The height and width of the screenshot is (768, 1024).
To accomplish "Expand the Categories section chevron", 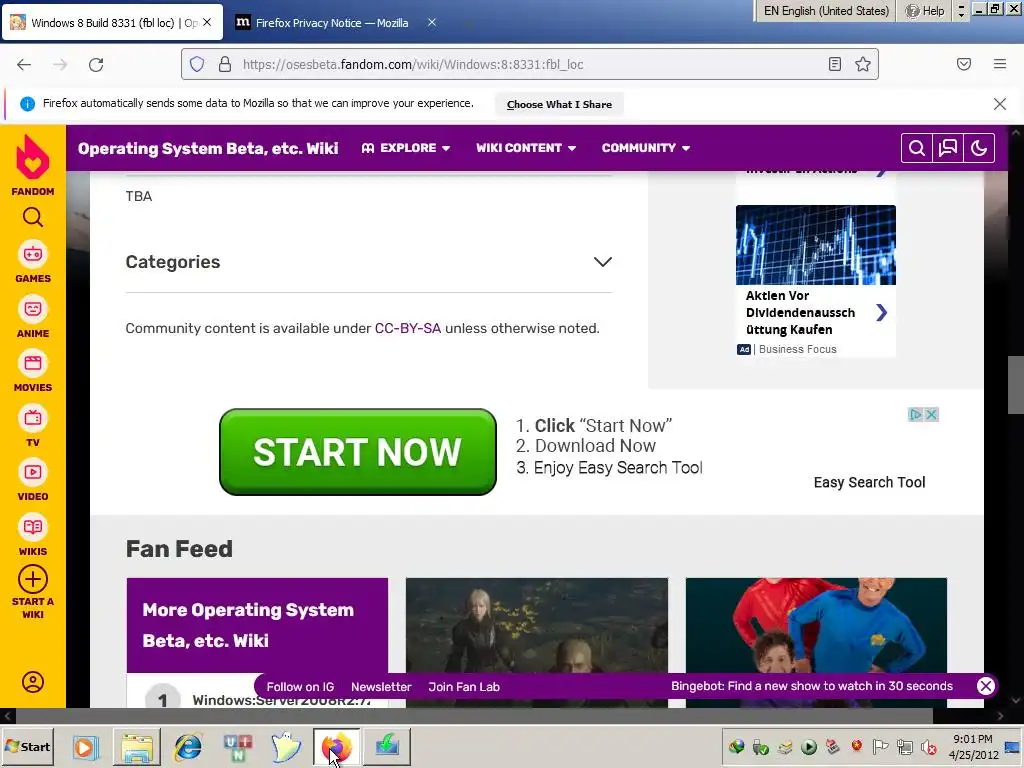I will point(603,262).
